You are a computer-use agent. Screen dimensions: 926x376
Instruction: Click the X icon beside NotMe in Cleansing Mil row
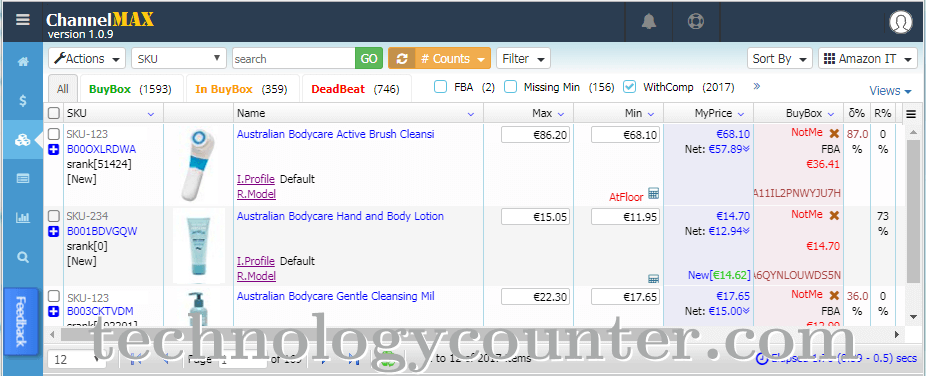834,295
